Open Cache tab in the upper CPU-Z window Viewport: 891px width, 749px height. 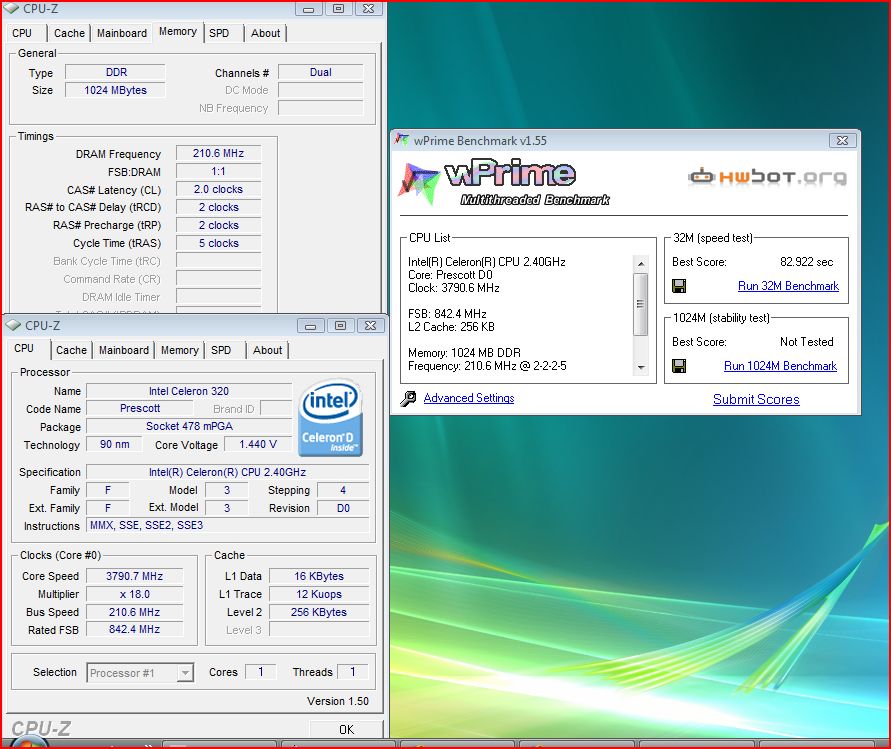[69, 33]
